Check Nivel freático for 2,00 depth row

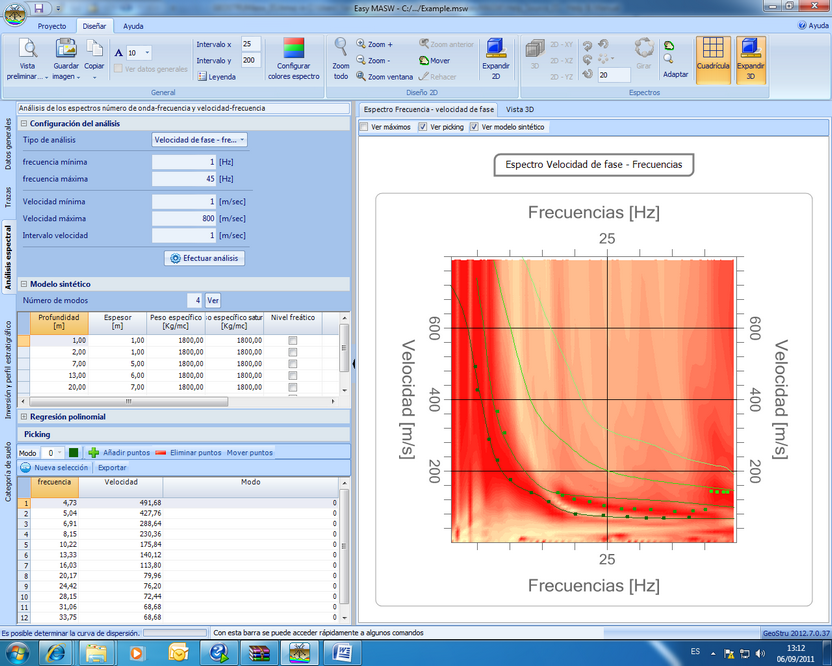tap(292, 352)
